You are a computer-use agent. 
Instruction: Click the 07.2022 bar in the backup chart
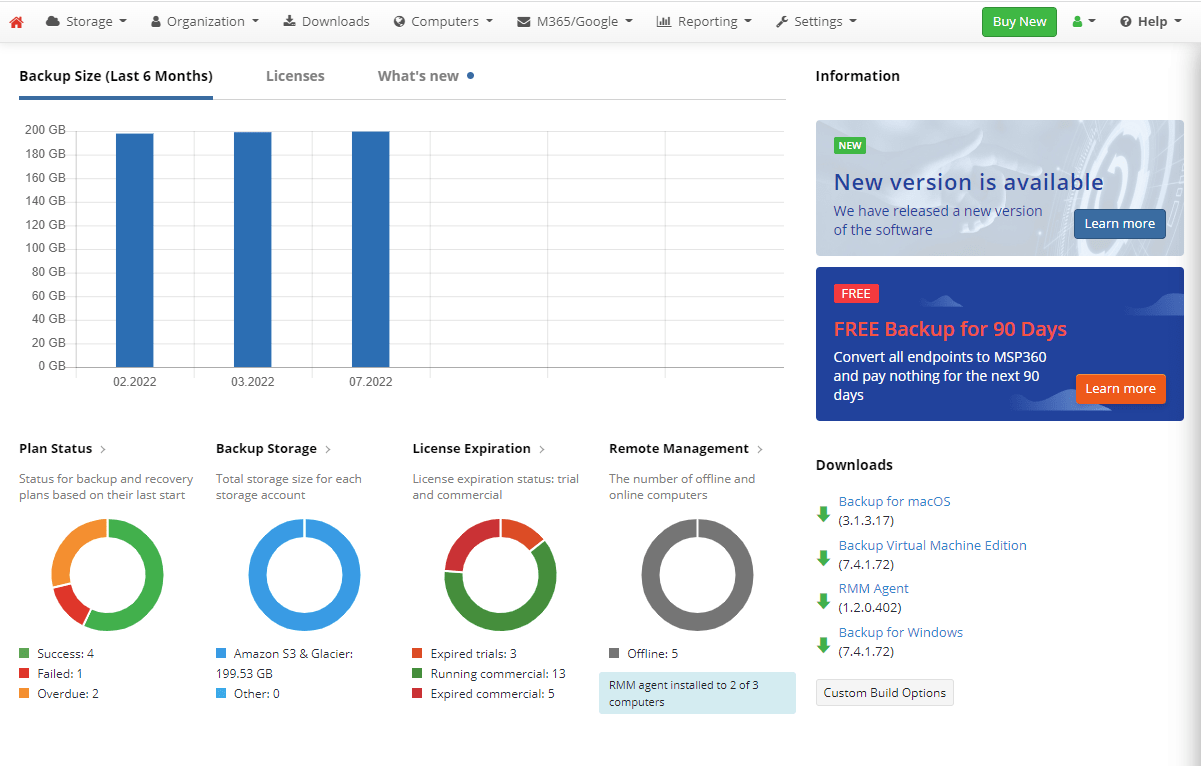370,250
